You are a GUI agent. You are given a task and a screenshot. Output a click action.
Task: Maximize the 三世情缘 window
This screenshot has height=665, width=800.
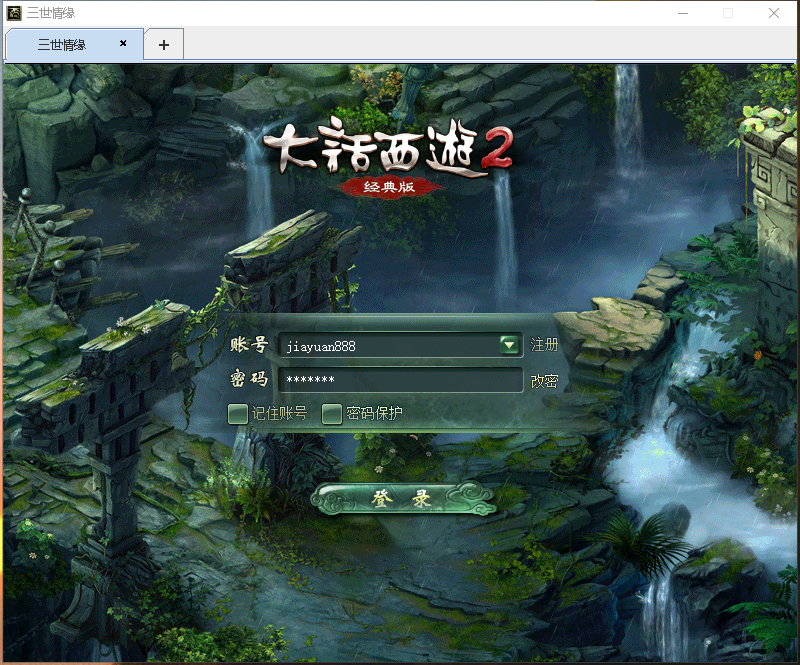point(728,13)
